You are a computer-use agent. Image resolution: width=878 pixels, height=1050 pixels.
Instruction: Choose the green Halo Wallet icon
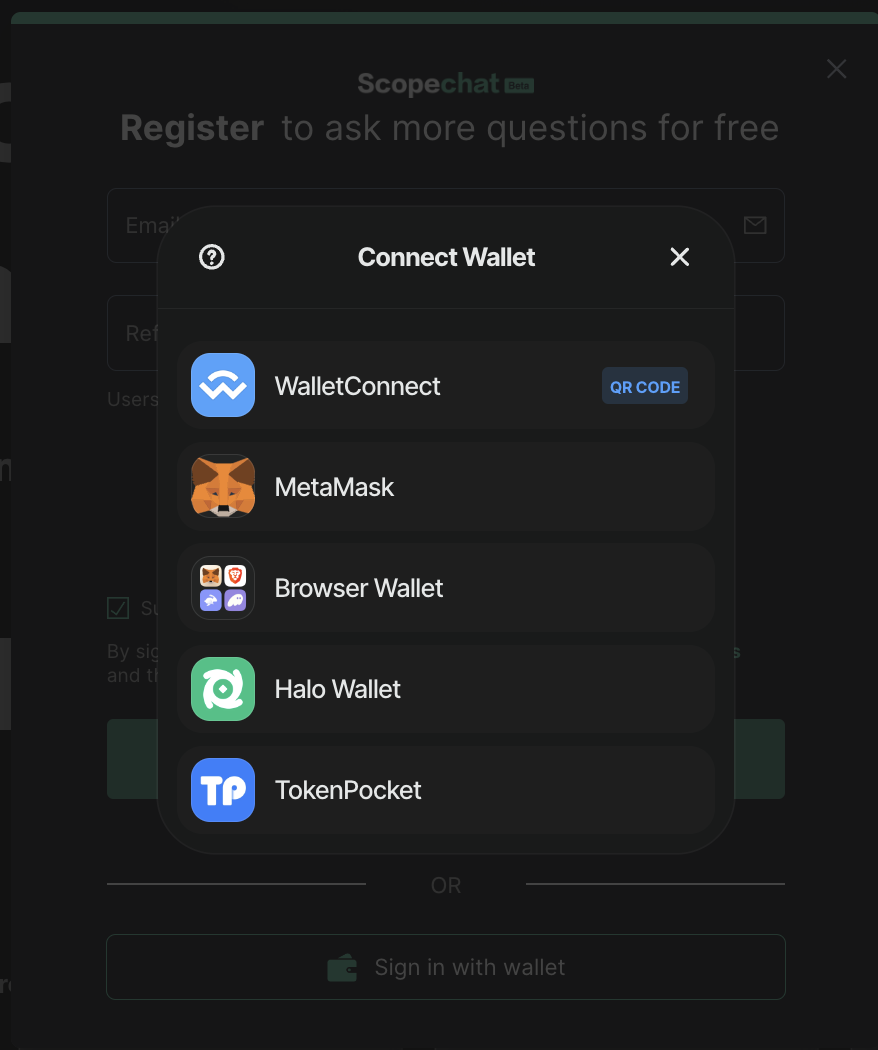click(x=223, y=688)
